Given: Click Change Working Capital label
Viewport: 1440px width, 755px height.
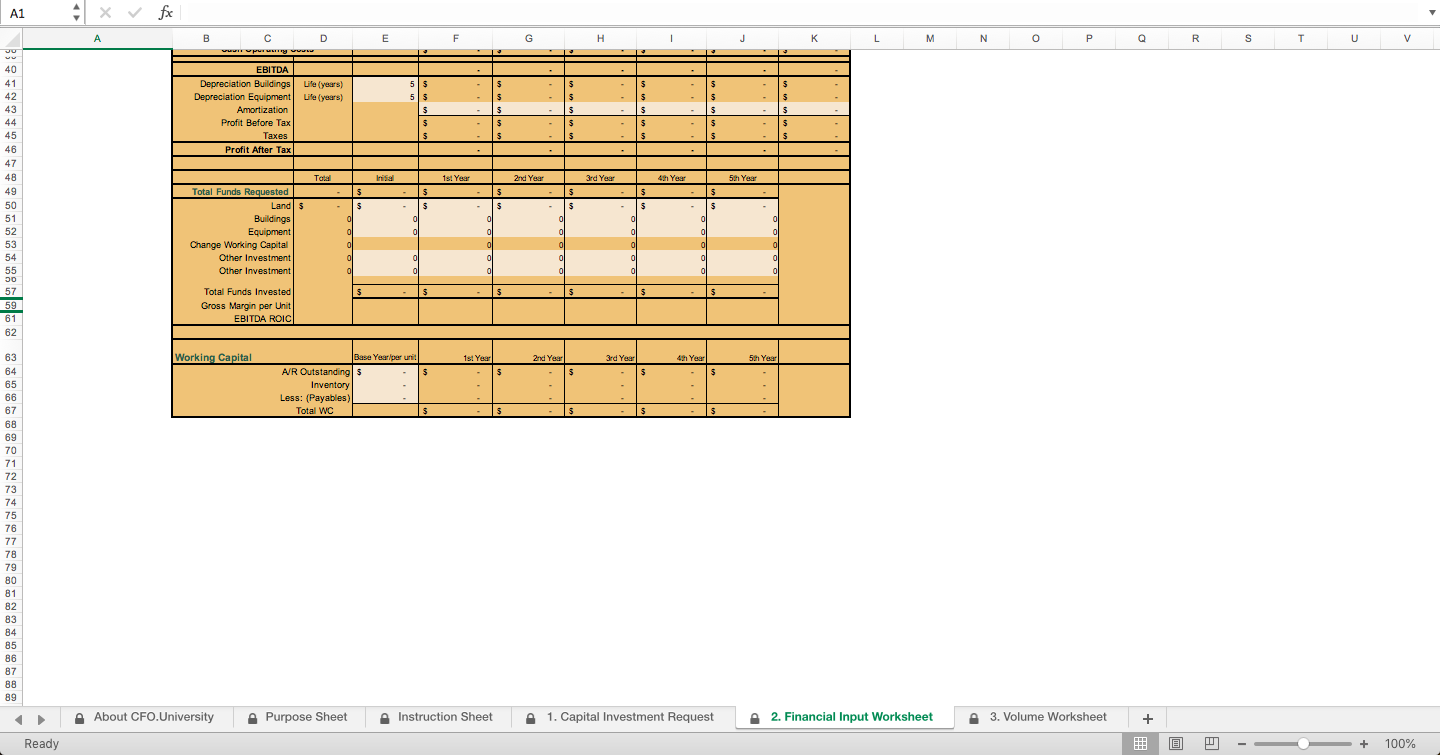Looking at the screenshot, I should tap(239, 245).
